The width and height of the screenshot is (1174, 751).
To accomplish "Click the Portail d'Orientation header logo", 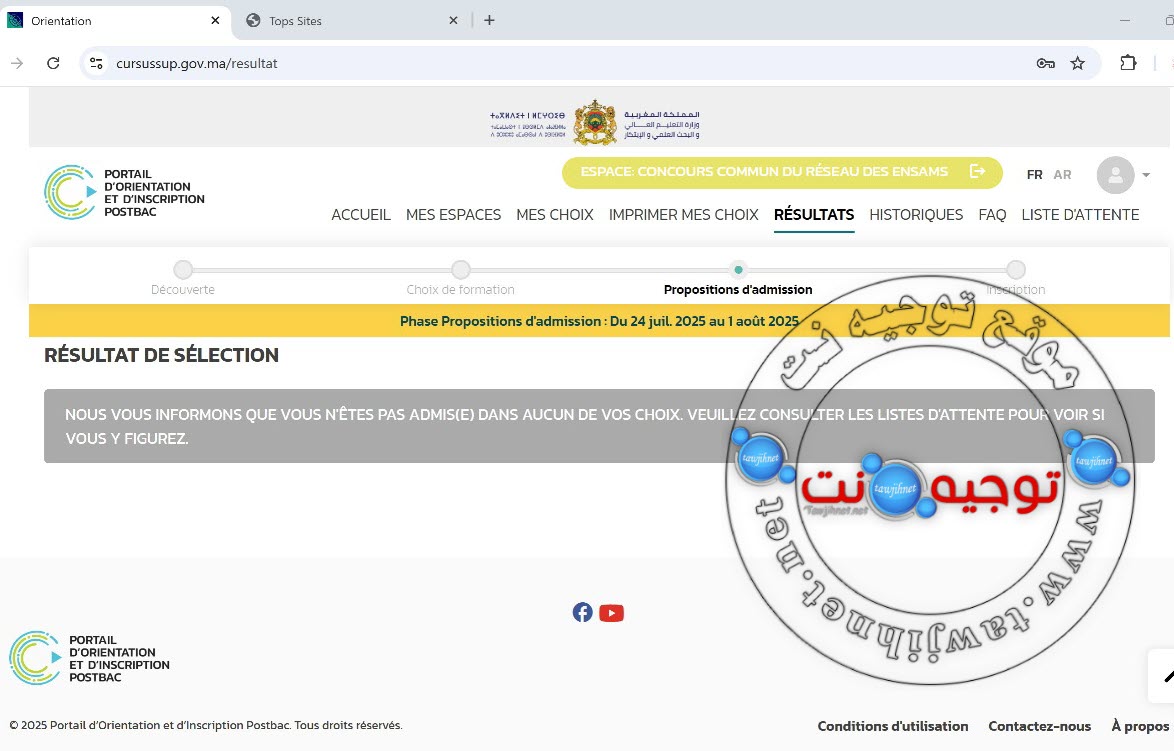I will (x=124, y=192).
